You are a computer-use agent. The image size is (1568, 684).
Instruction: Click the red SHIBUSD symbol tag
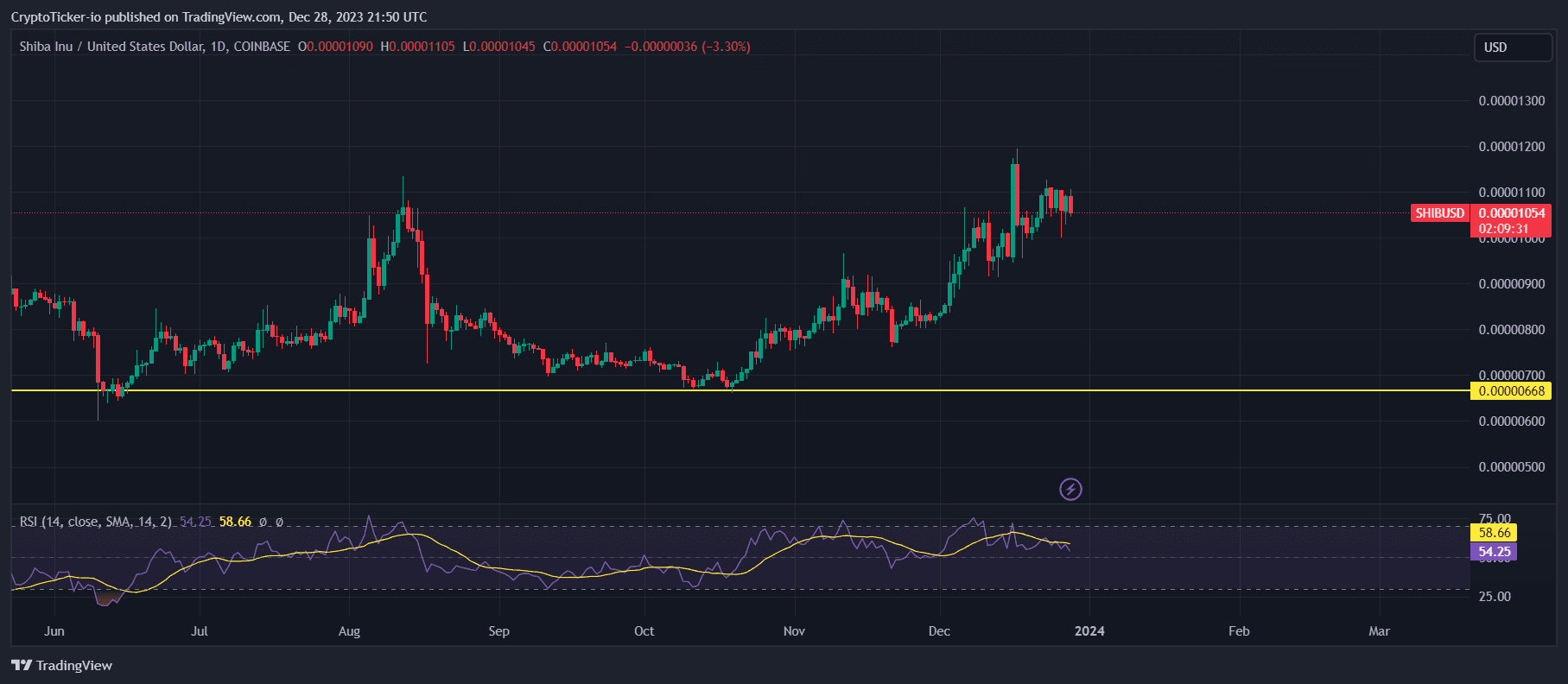click(1439, 213)
